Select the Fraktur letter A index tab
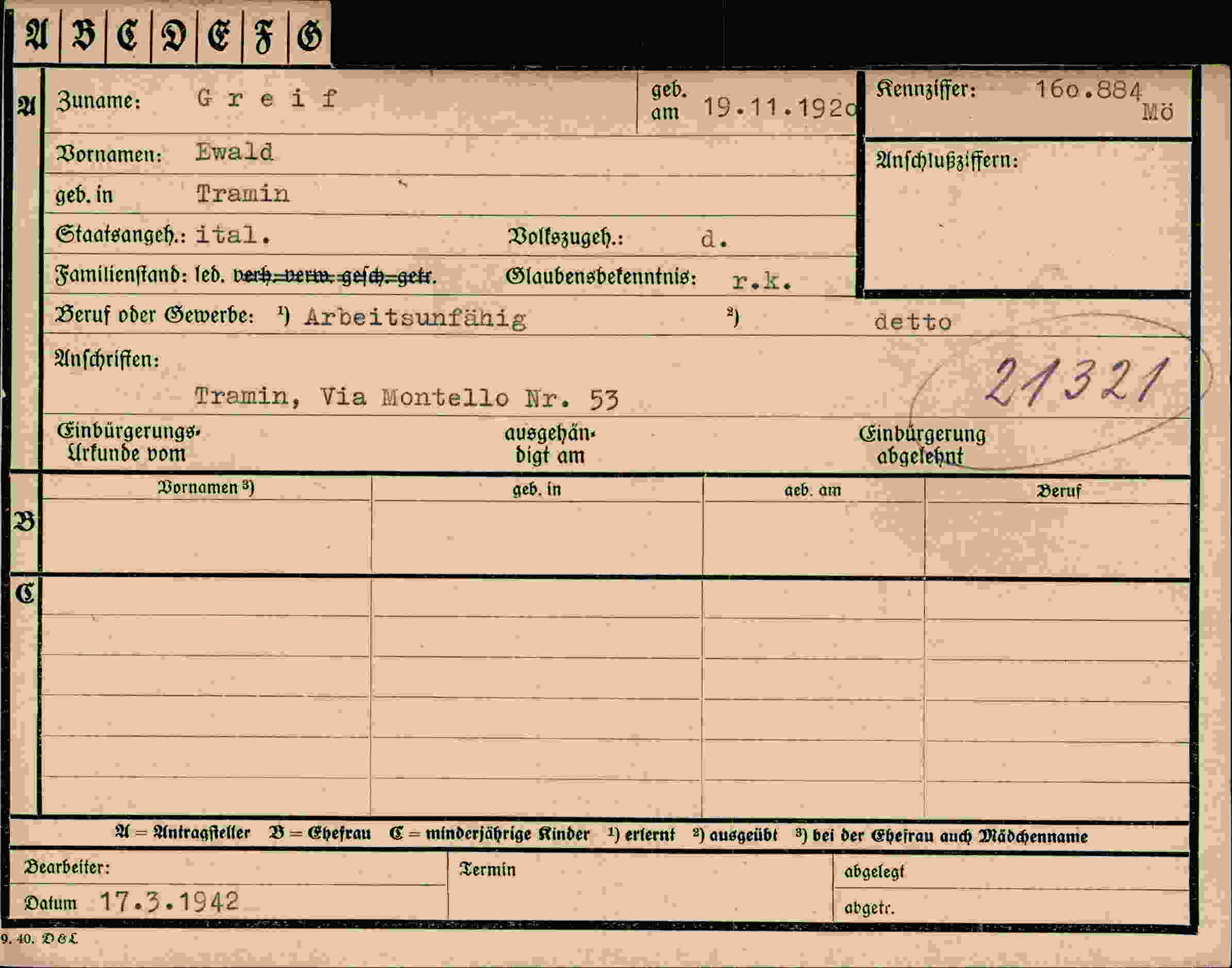The width and height of the screenshot is (1232, 968). click(36, 36)
